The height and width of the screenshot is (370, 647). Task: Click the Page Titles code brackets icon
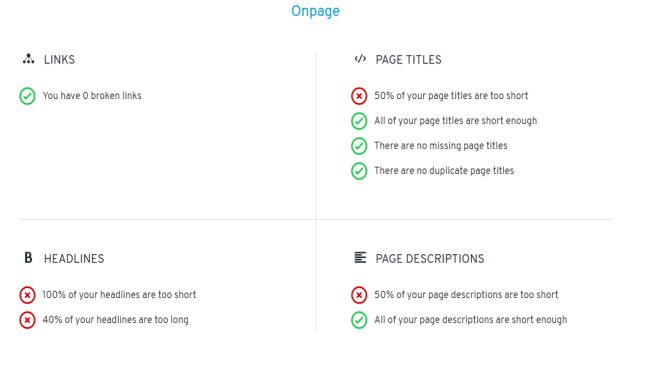360,59
